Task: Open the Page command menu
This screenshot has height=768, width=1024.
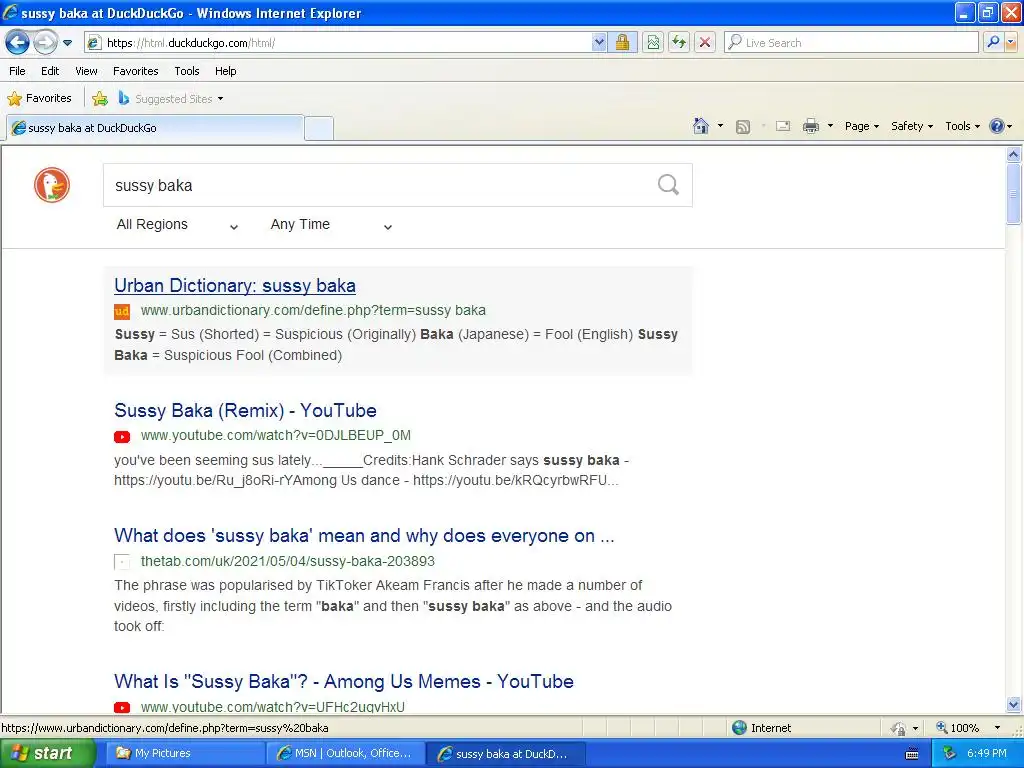Action: click(x=861, y=126)
